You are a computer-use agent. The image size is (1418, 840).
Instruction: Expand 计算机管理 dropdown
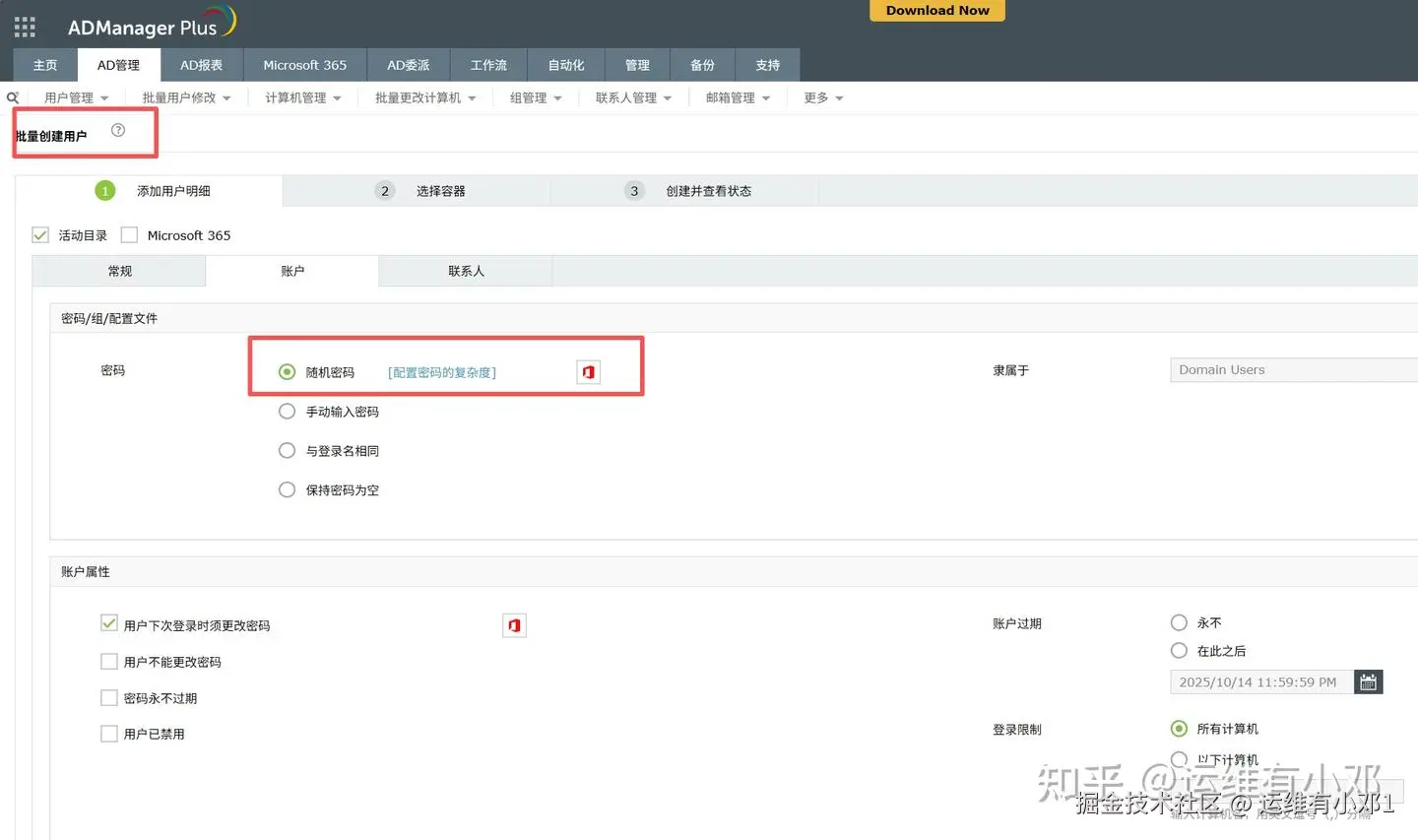[303, 97]
